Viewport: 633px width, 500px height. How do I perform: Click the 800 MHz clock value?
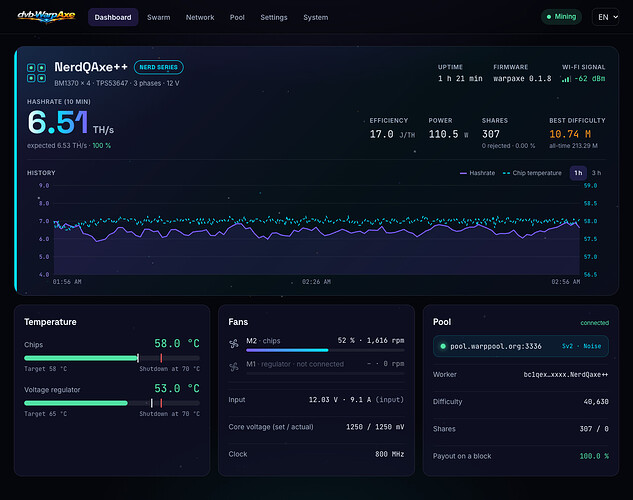[x=390, y=454]
